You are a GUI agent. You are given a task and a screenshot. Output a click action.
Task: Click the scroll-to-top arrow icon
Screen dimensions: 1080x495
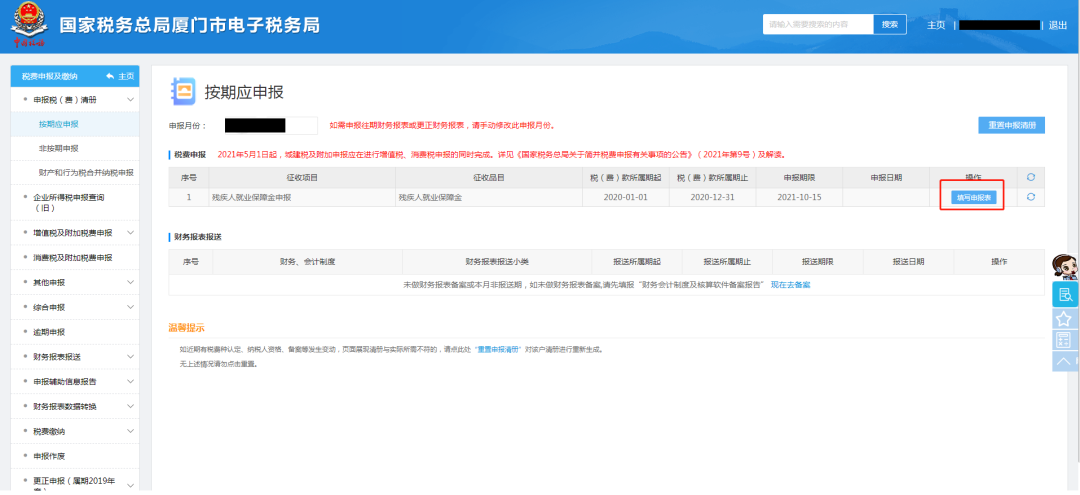coord(1064,361)
